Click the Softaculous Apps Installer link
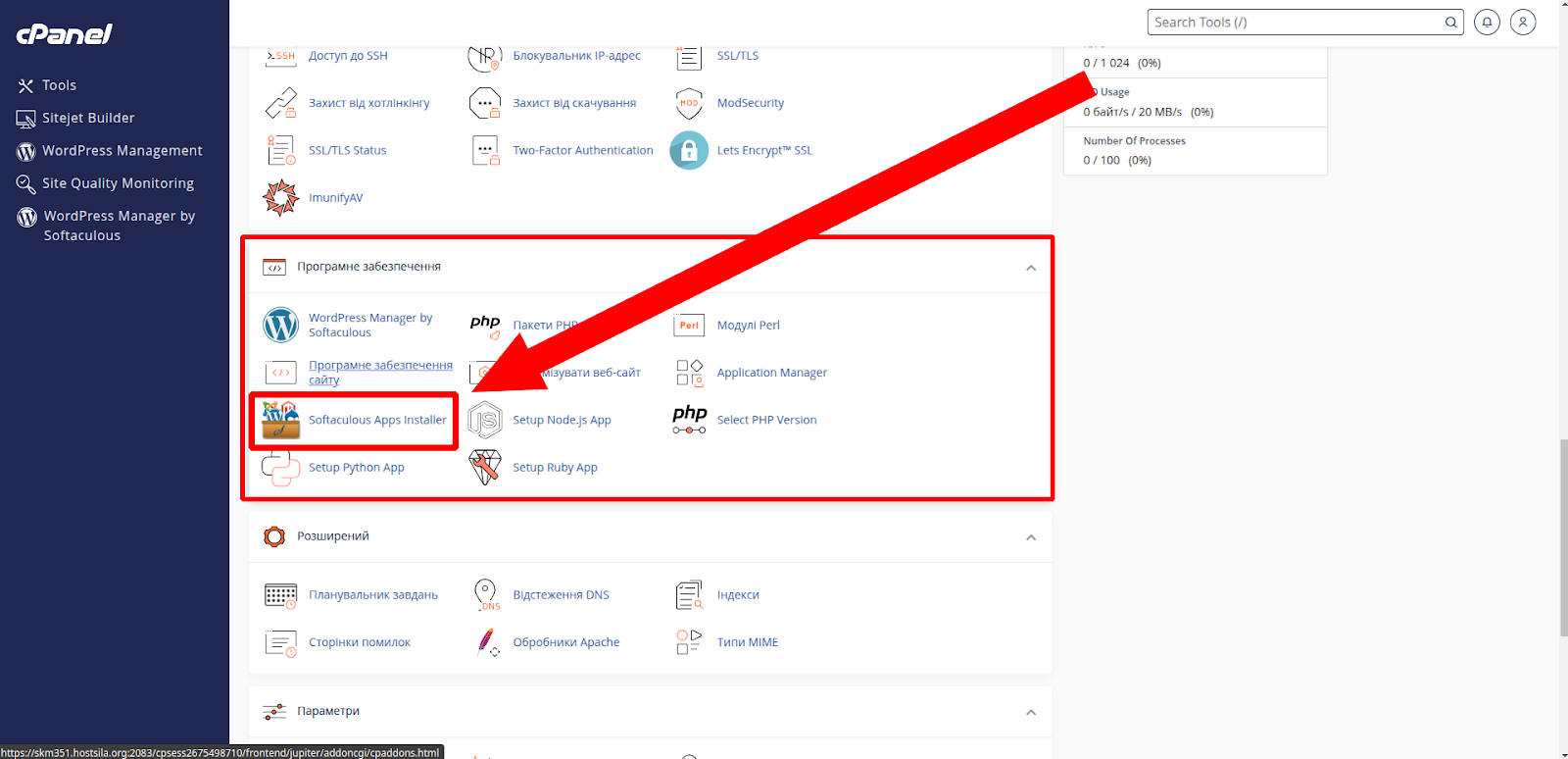1568x759 pixels. click(377, 420)
